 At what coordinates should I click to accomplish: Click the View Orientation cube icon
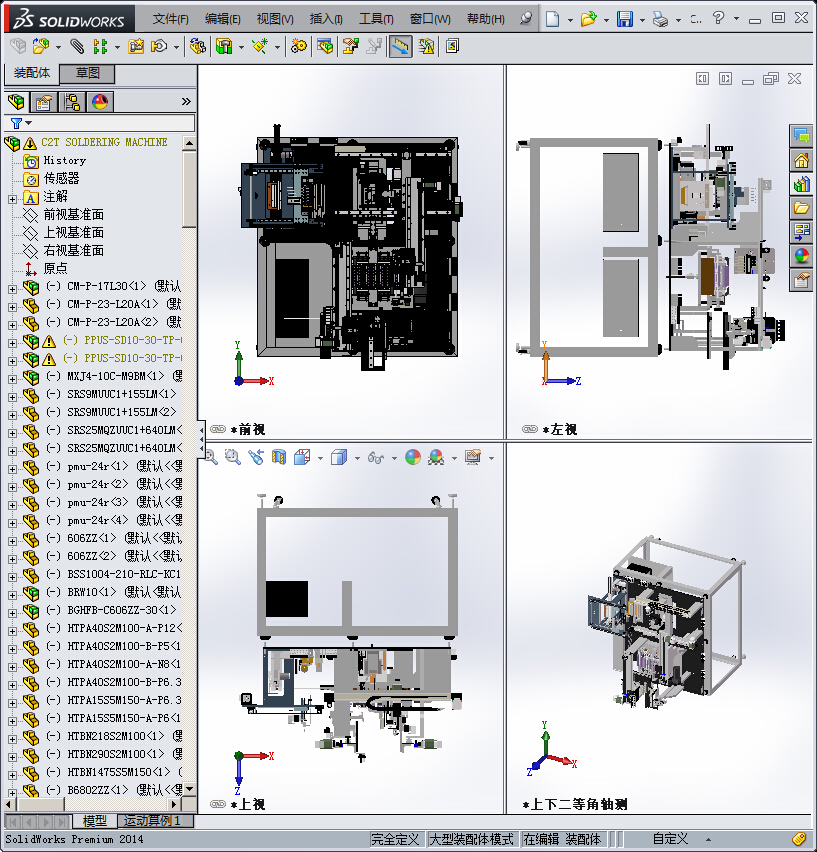[x=302, y=458]
